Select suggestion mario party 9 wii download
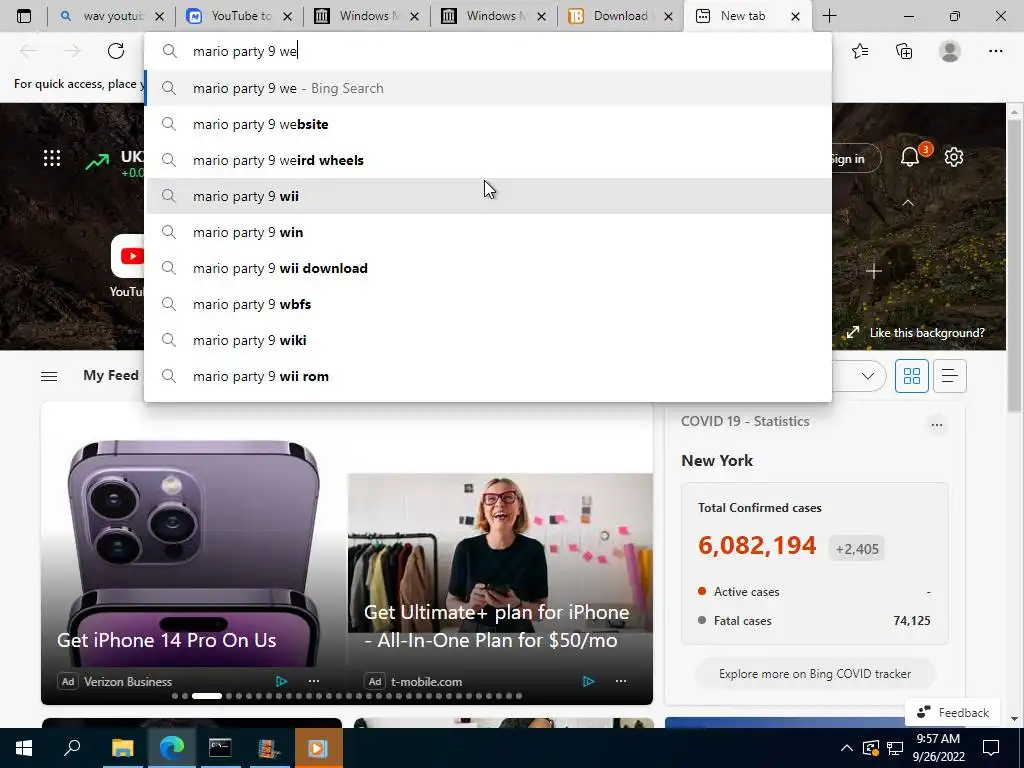The image size is (1024, 768). coord(488,268)
